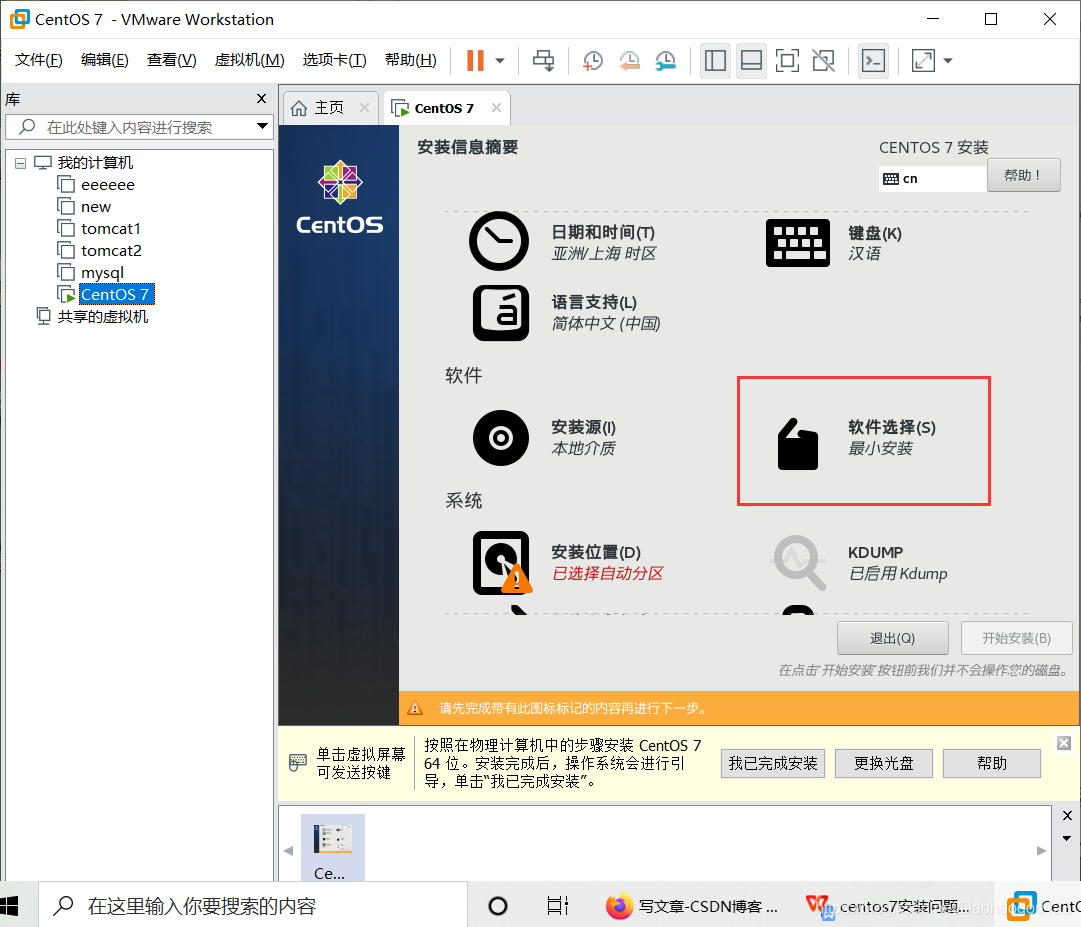Close the 主页 tab
The image size is (1081, 927).
pyautogui.click(x=365, y=108)
